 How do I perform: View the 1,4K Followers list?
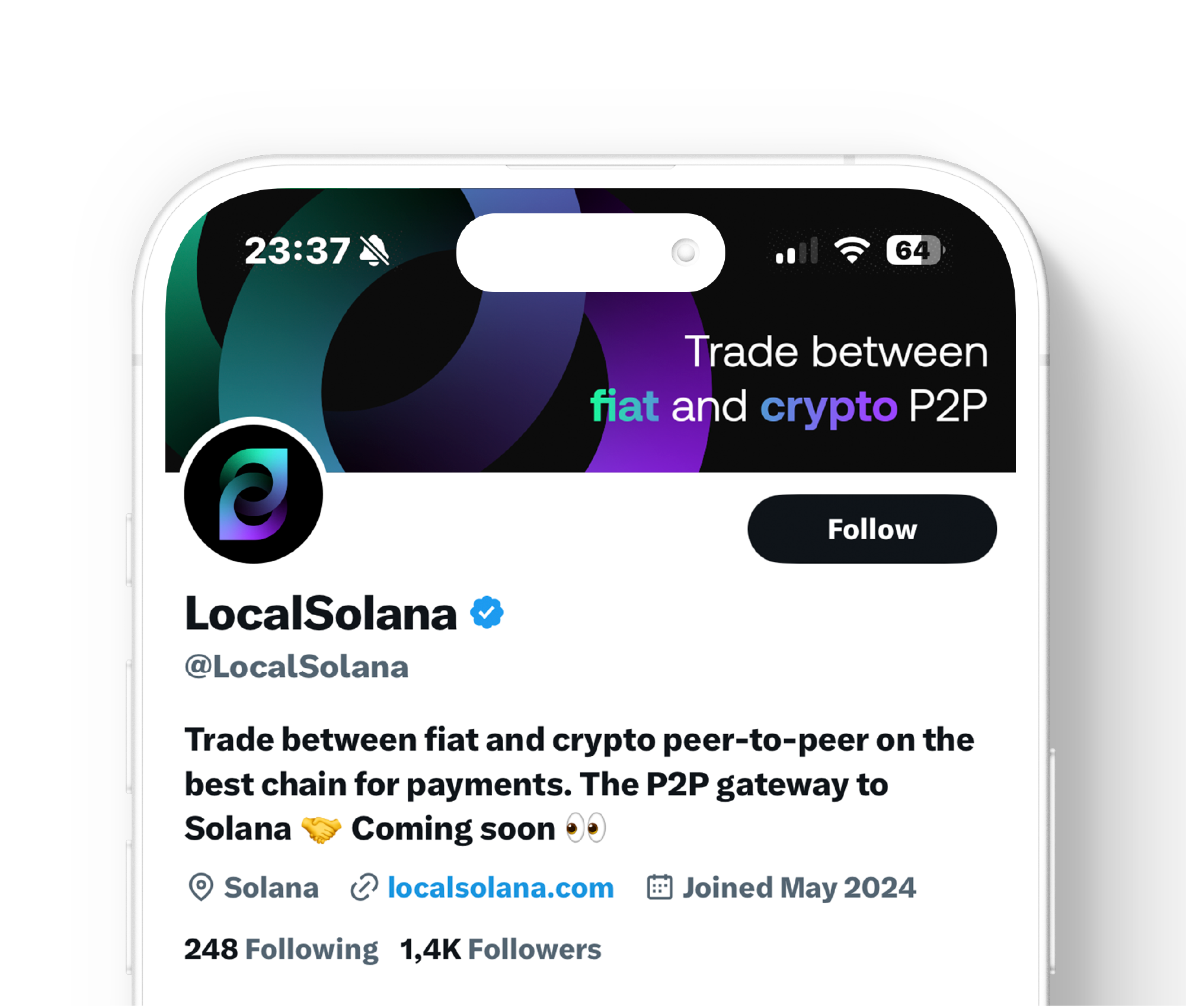tap(501, 949)
